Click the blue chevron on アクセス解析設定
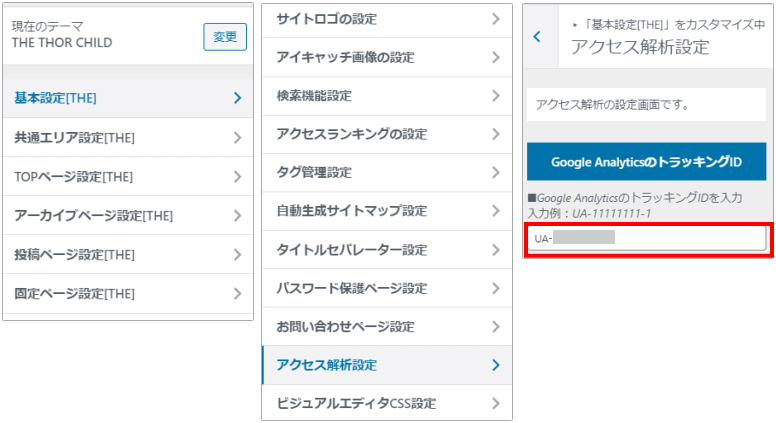Screen dimensions: 776x423 496,365
